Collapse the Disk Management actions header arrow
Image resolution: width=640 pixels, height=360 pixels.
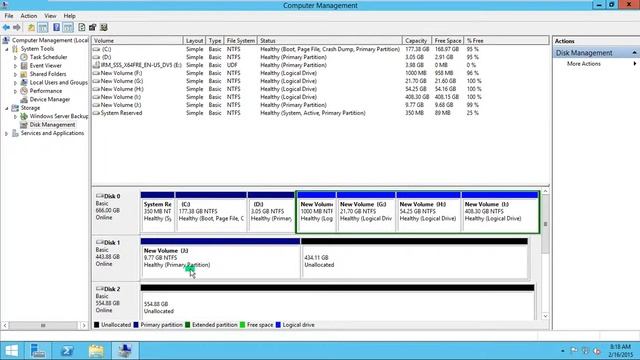(634, 53)
